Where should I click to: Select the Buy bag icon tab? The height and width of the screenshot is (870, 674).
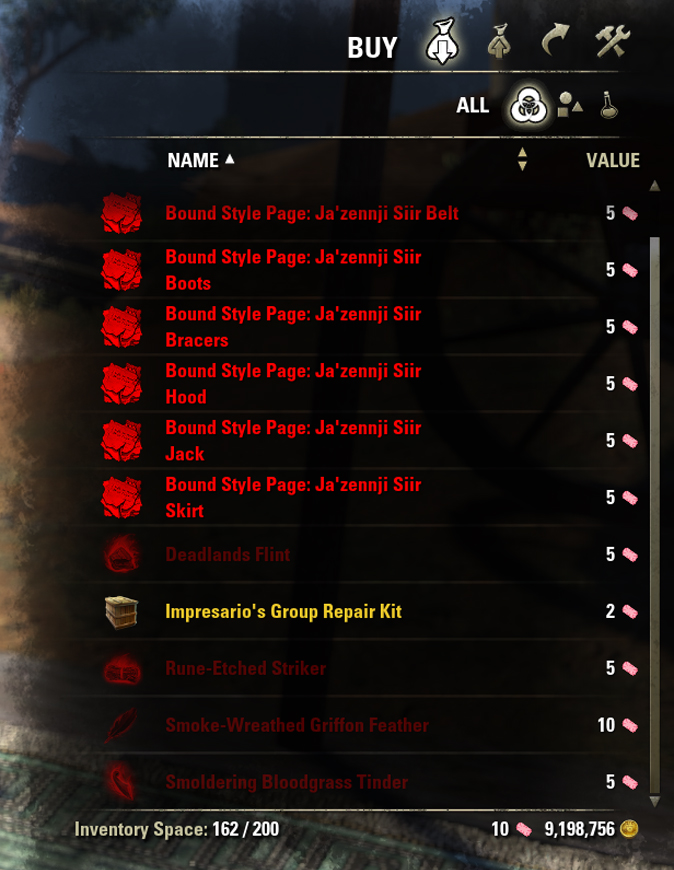(442, 42)
